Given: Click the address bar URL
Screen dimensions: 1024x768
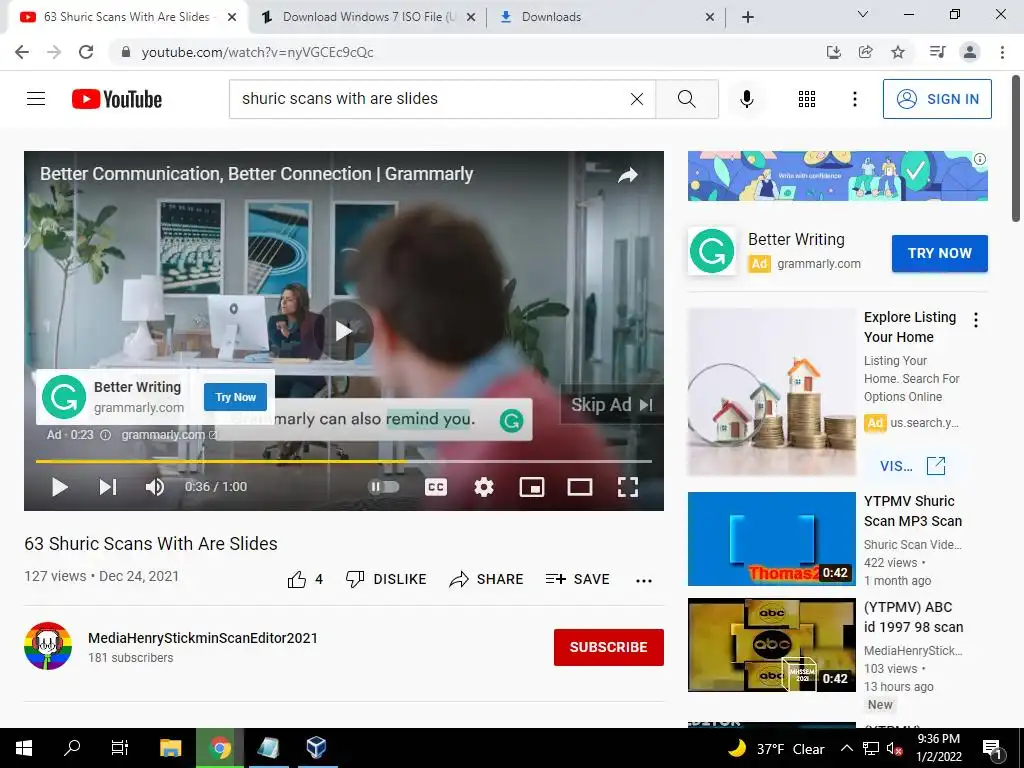Looking at the screenshot, I should coord(257,52).
